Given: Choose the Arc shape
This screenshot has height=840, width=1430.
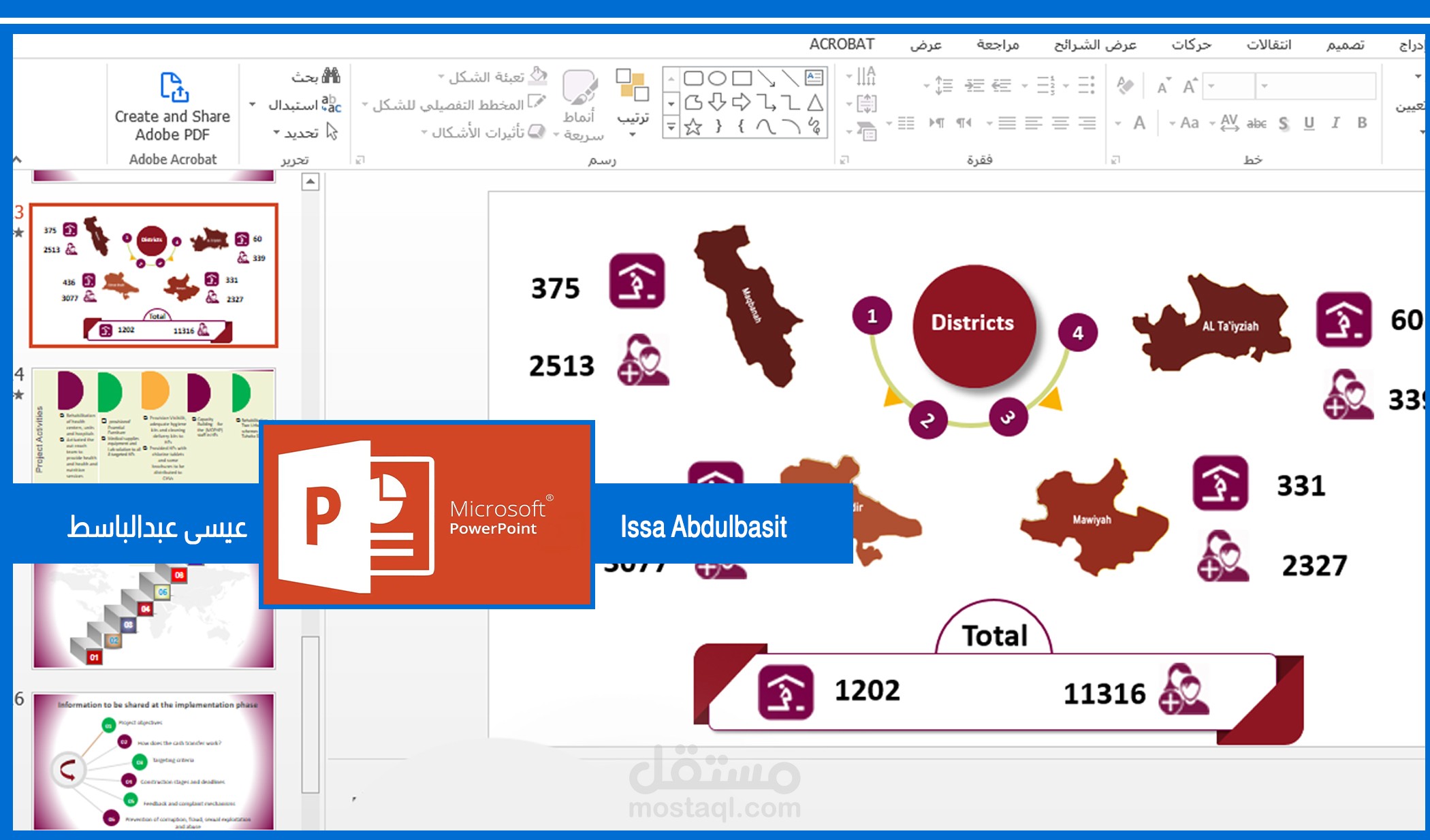Looking at the screenshot, I should coord(790,127).
